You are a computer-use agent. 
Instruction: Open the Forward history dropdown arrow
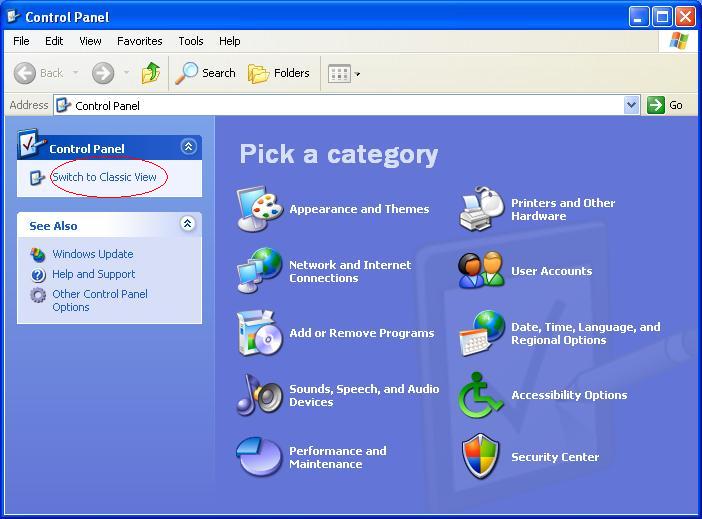[x=127, y=73]
